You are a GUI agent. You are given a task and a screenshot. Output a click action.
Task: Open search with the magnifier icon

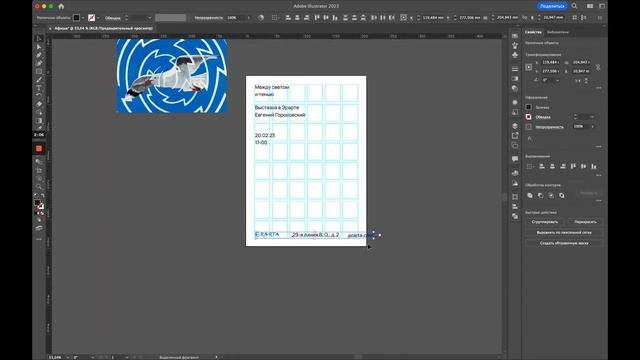(574, 6)
